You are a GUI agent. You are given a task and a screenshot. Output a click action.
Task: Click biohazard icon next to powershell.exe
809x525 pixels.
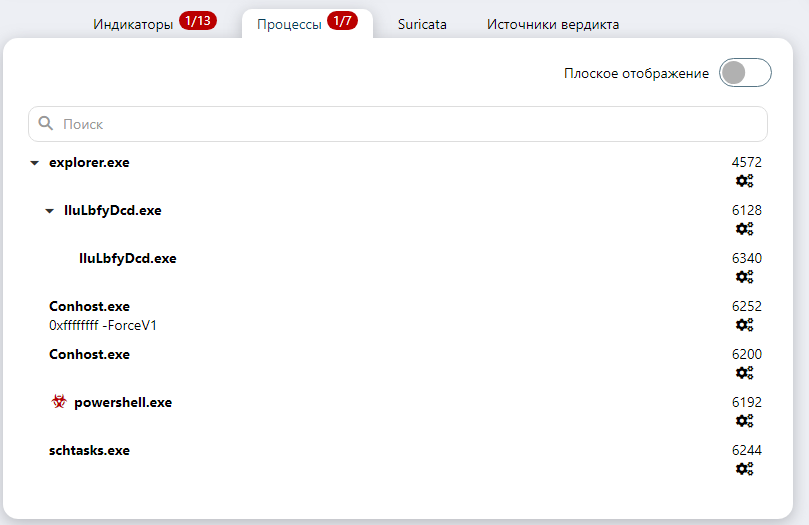tap(58, 402)
